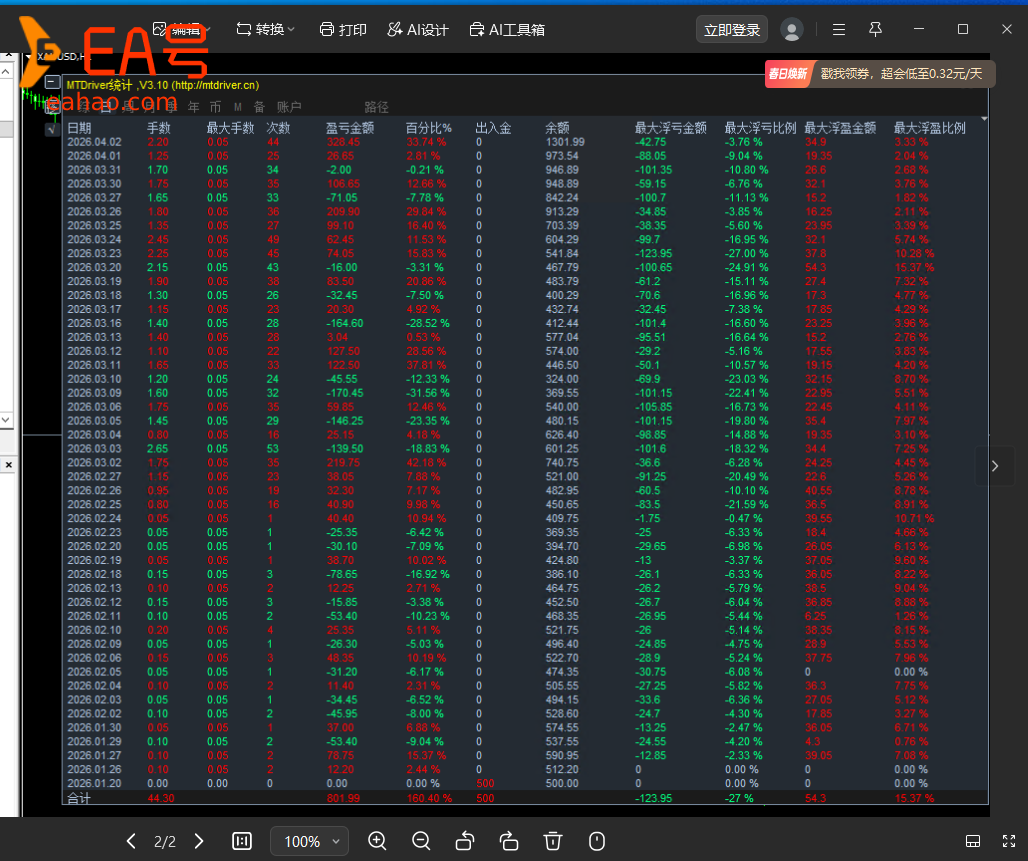Screen dimensions: 1028x861
Task: Open the AI设计 menu item
Action: point(417,30)
